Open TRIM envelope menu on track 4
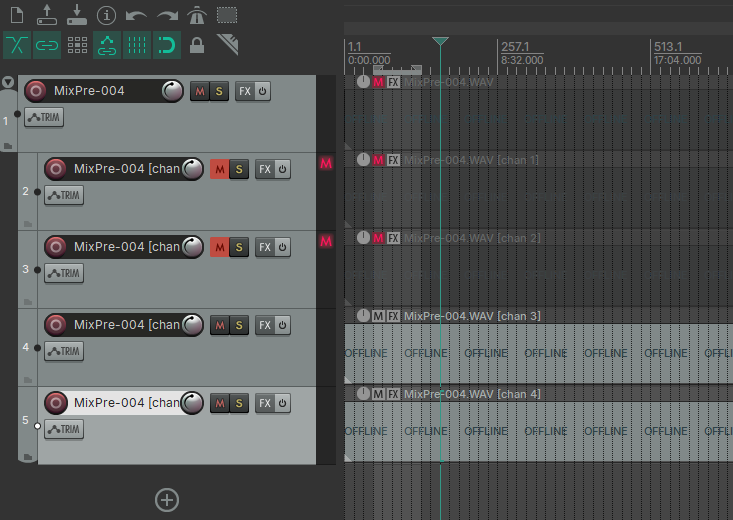This screenshot has height=520, width=733. tap(64, 352)
